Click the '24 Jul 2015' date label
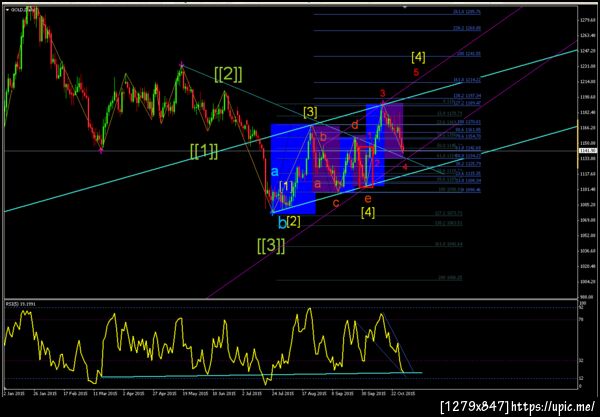 [x=283, y=393]
